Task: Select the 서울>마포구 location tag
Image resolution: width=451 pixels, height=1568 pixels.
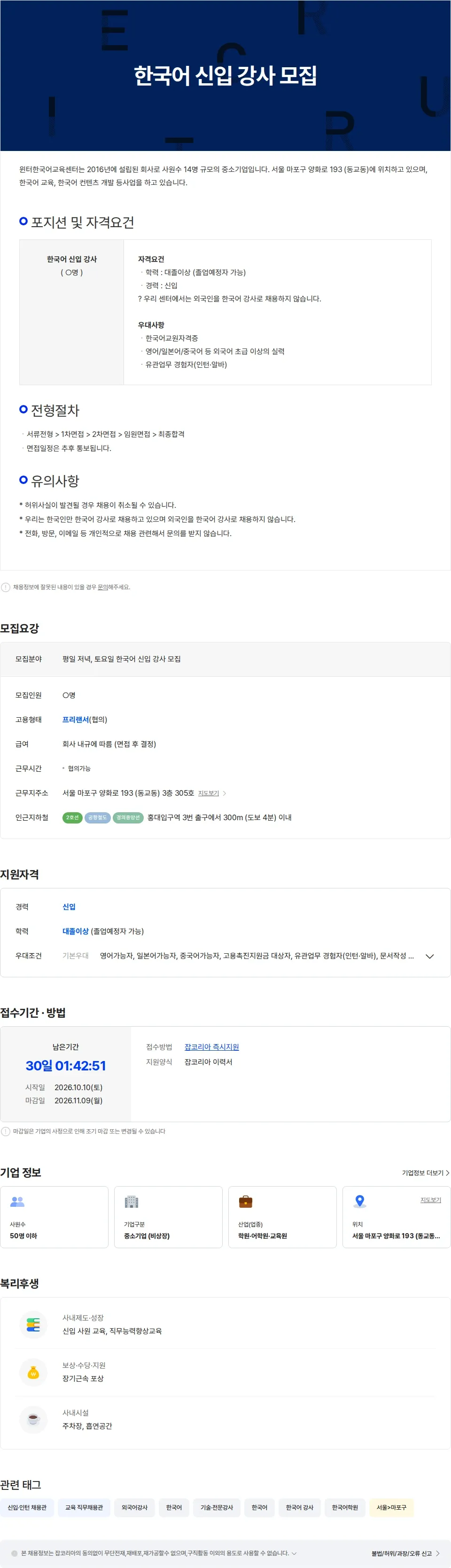Action: pos(391,1507)
